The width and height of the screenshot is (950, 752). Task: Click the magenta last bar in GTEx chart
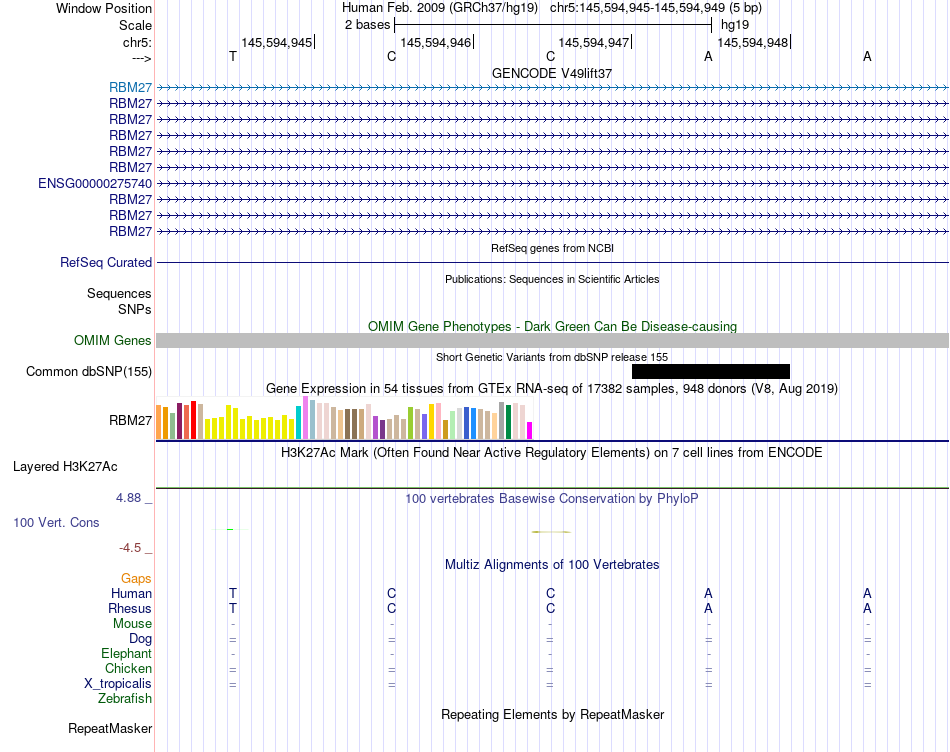[x=530, y=430]
